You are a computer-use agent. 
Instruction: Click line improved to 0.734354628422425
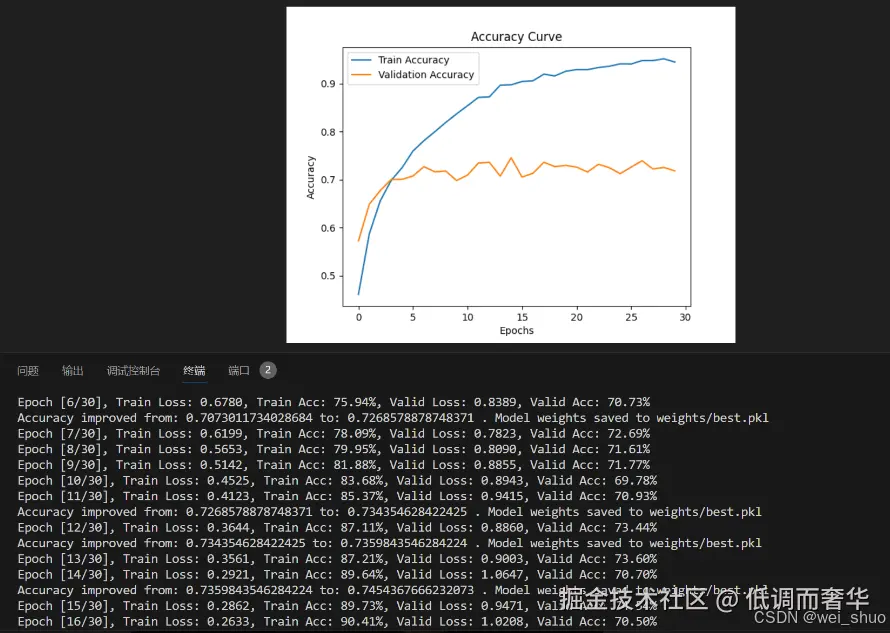pyautogui.click(x=389, y=512)
